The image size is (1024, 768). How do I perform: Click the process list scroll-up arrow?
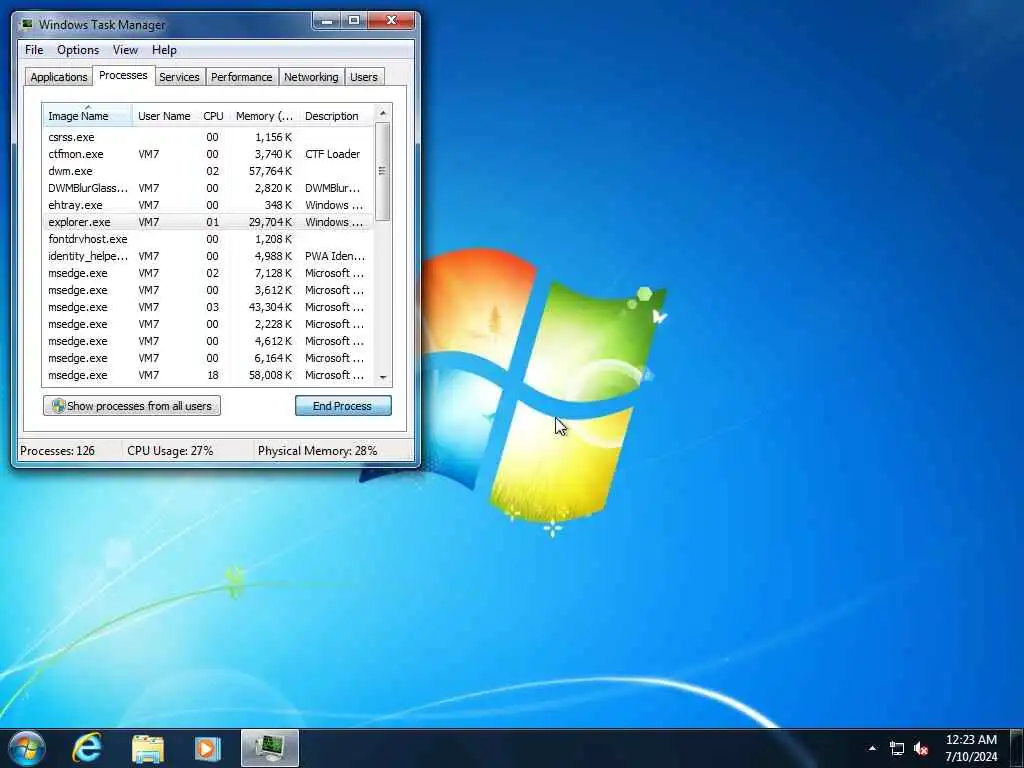[x=383, y=114]
